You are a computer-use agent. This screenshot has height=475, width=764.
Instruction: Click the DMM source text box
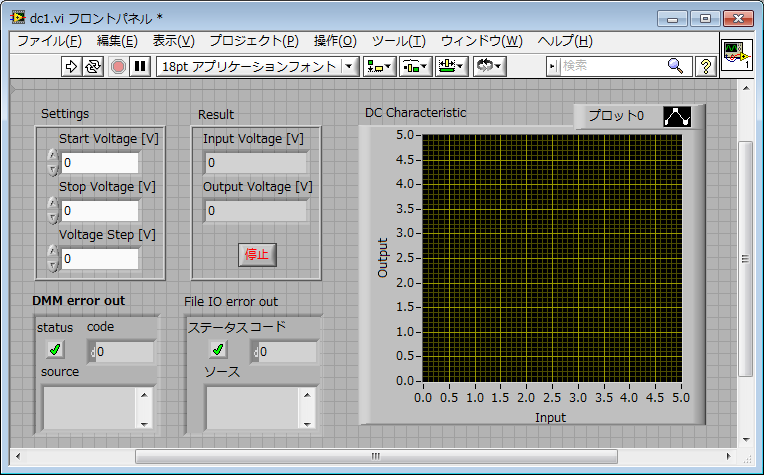click(89, 408)
